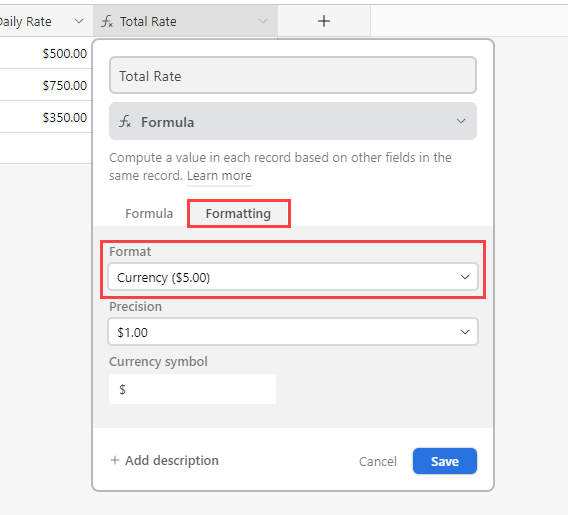Save the field settings
This screenshot has width=568, height=515.
(444, 461)
